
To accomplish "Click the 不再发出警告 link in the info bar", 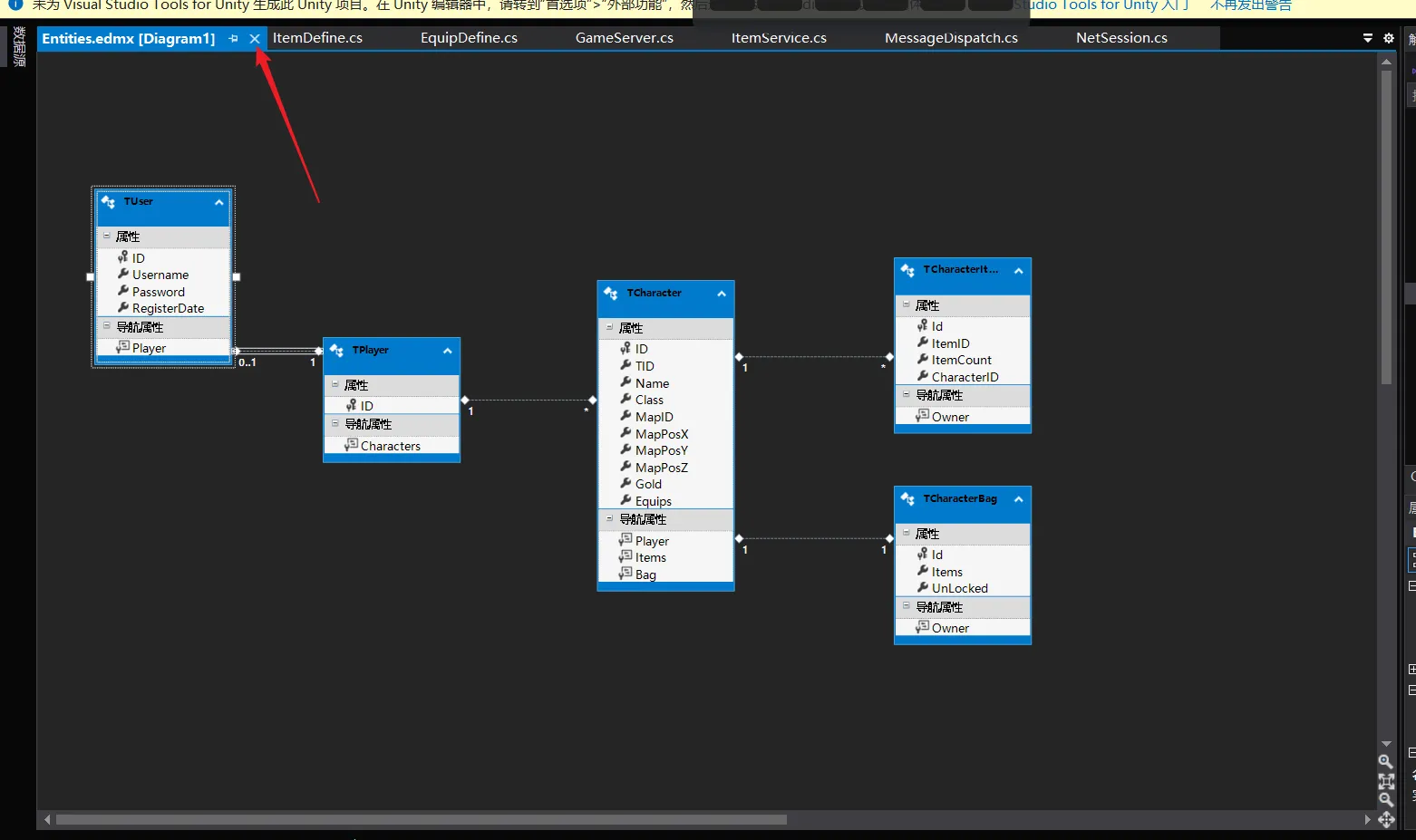I will (1250, 5).
